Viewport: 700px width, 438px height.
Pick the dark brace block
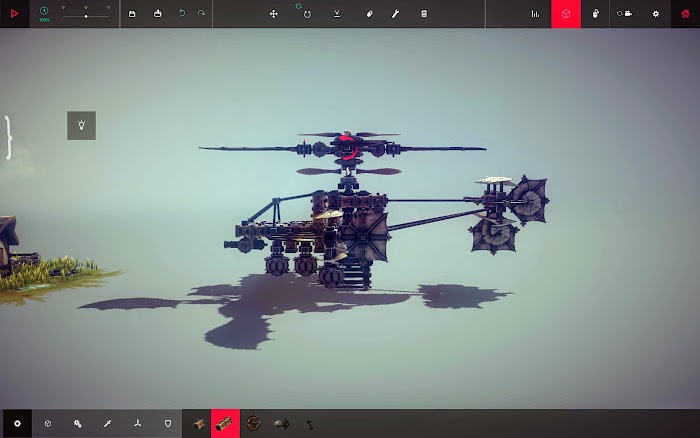310,424
